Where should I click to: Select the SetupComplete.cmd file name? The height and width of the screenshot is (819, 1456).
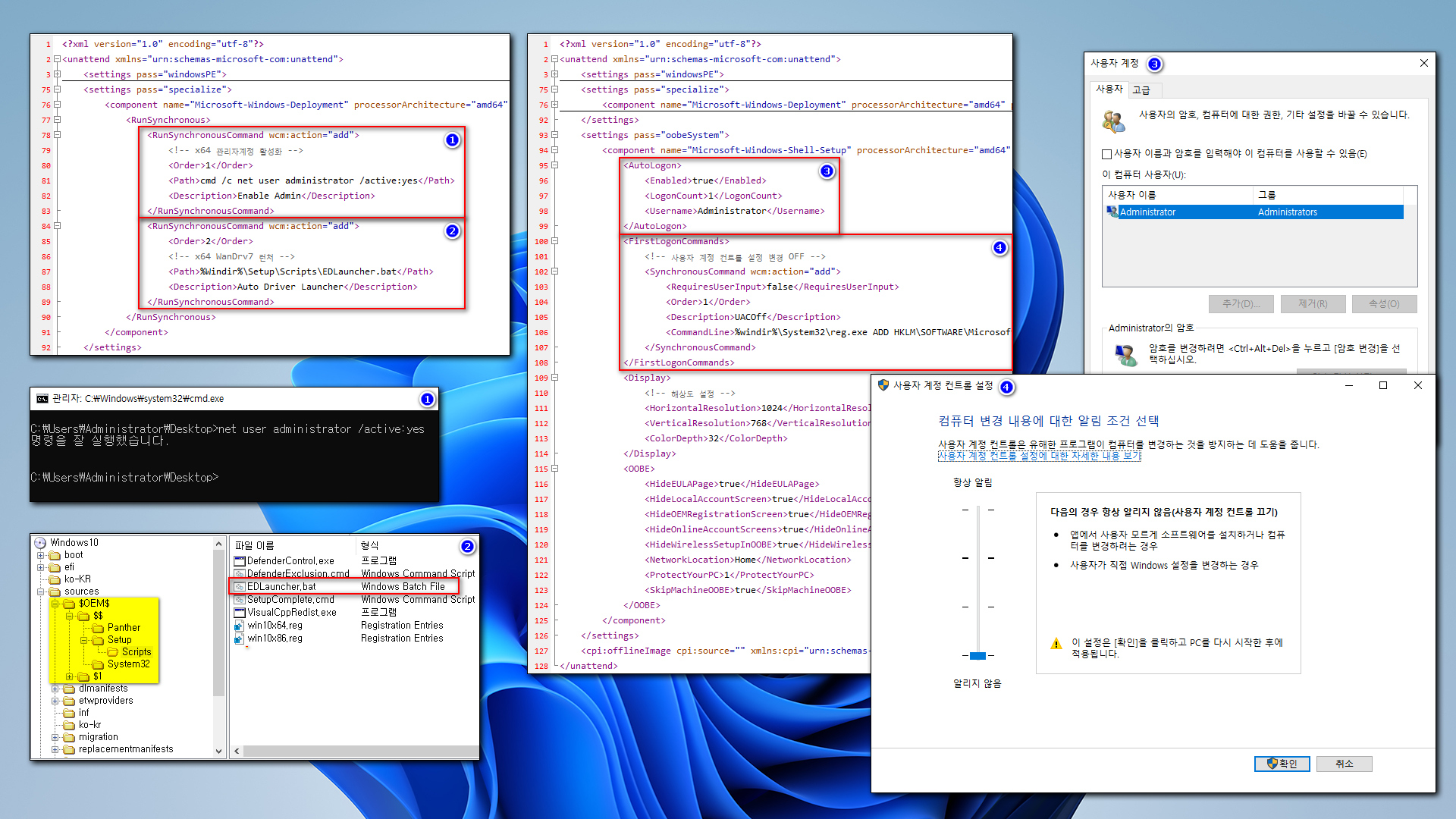click(x=290, y=600)
